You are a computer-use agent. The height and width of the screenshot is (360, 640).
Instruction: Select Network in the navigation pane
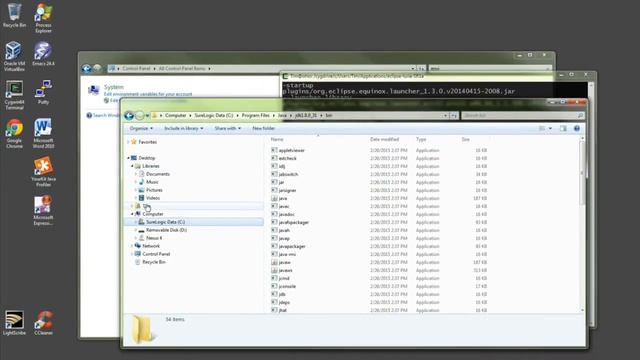pos(151,246)
